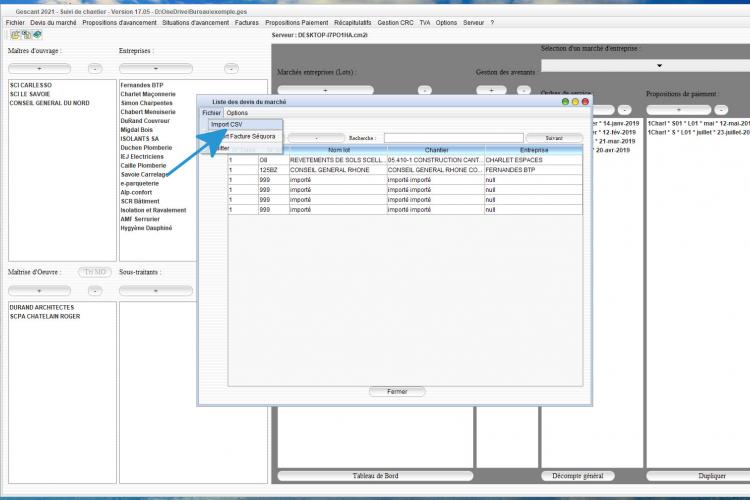Open the Propositions Paiement menu

point(297,22)
